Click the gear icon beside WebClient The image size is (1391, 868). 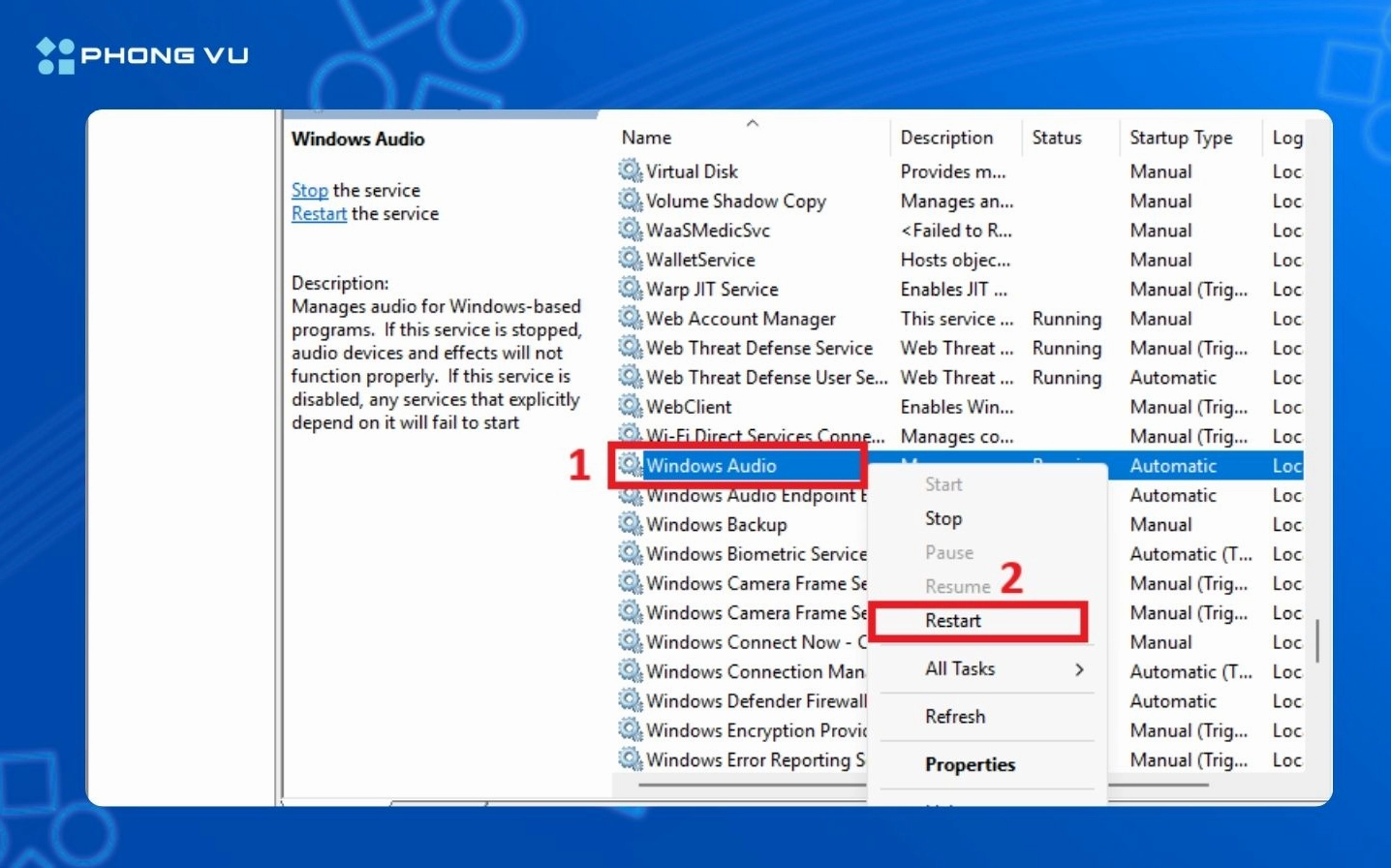tap(631, 406)
